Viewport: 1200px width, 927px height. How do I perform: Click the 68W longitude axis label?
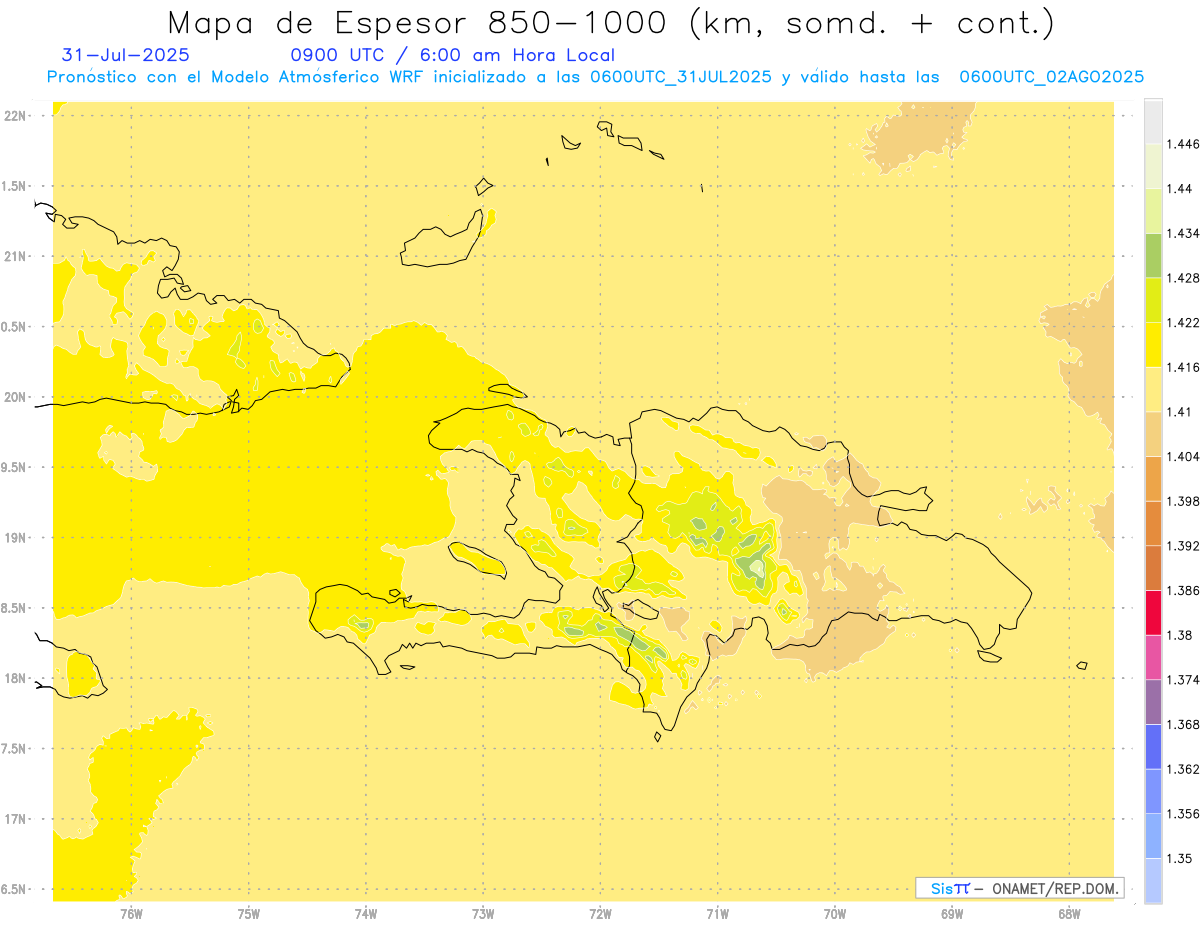point(1069,915)
